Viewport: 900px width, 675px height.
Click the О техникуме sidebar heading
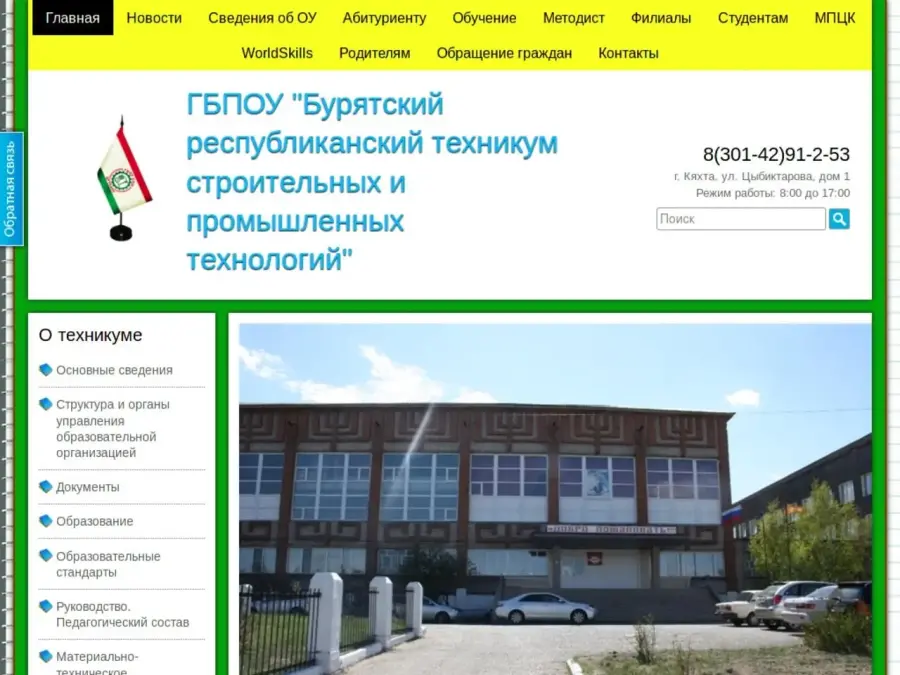(x=90, y=335)
